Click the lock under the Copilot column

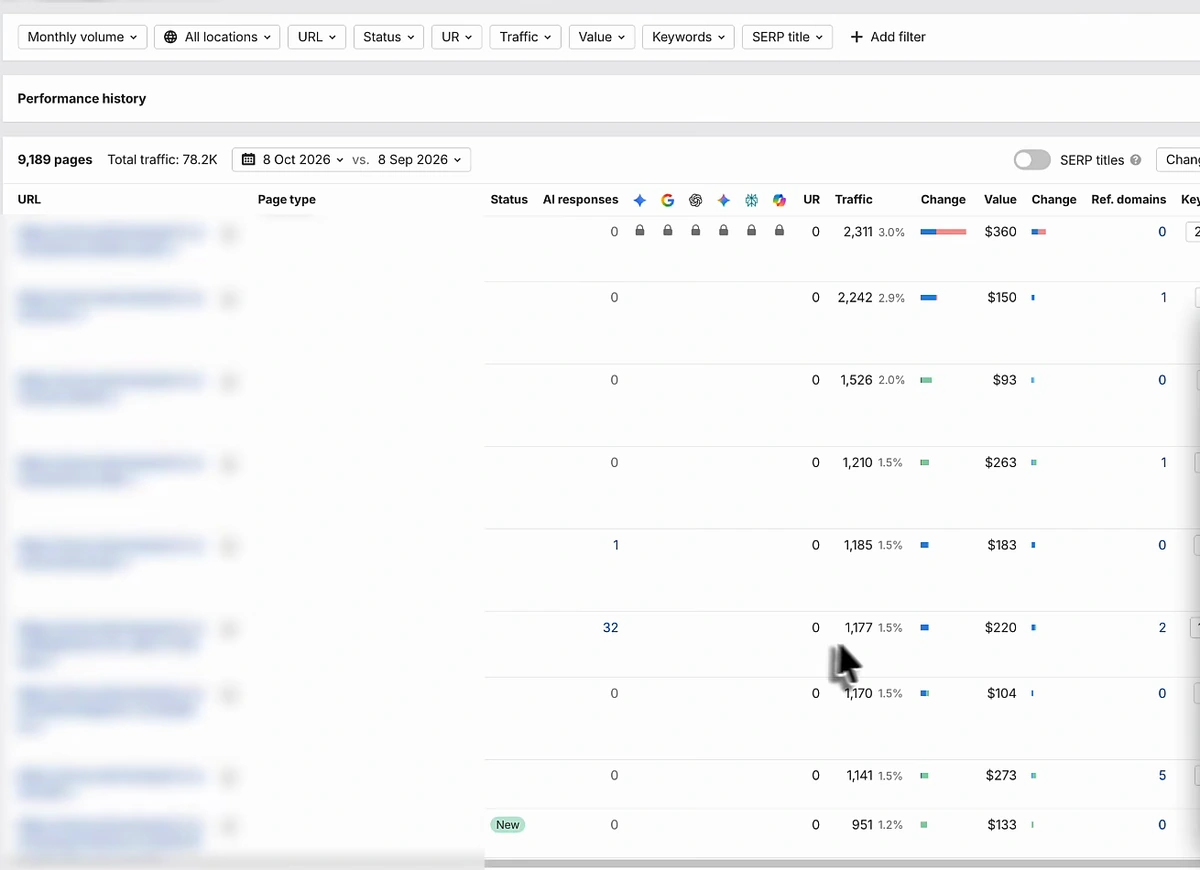click(779, 231)
